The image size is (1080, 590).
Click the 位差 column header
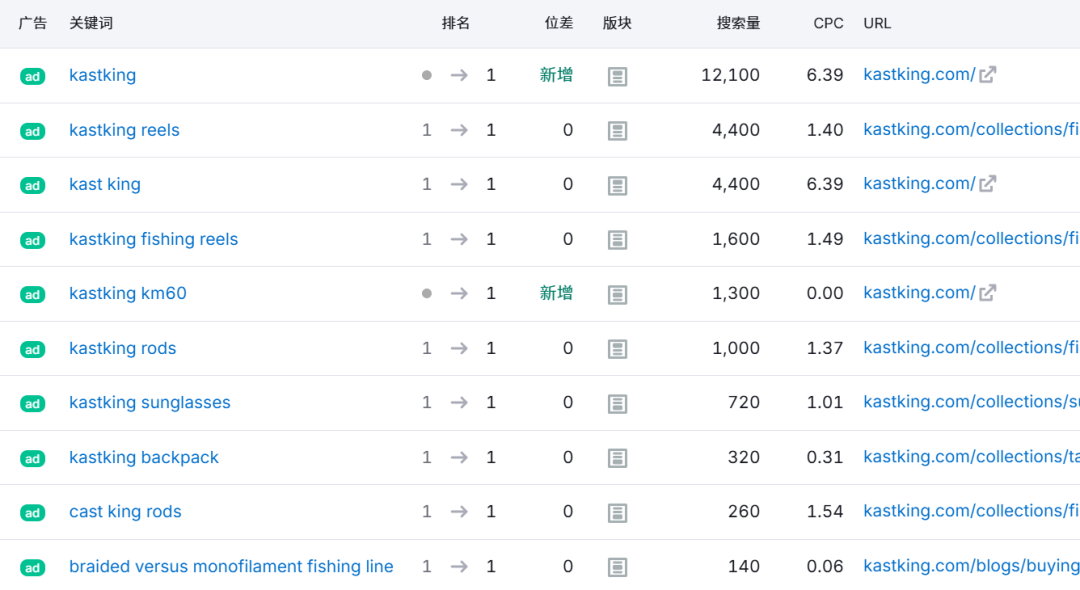coord(559,23)
